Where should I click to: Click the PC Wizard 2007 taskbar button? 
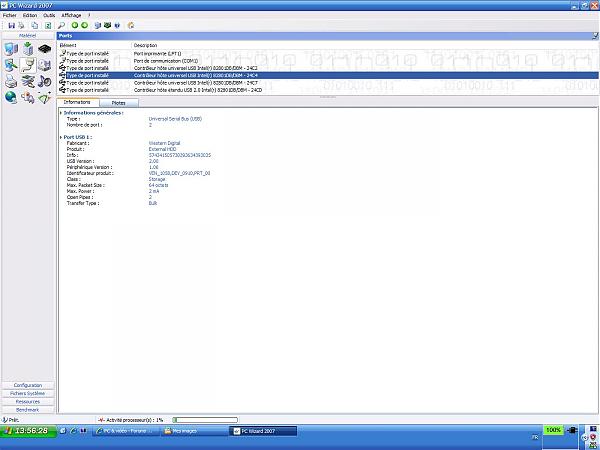click(263, 431)
